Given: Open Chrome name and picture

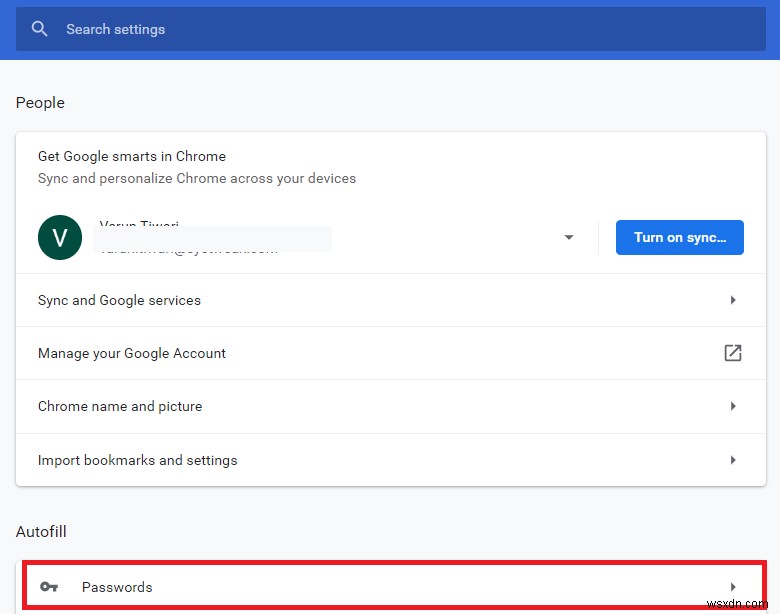Looking at the screenshot, I should click(390, 407).
